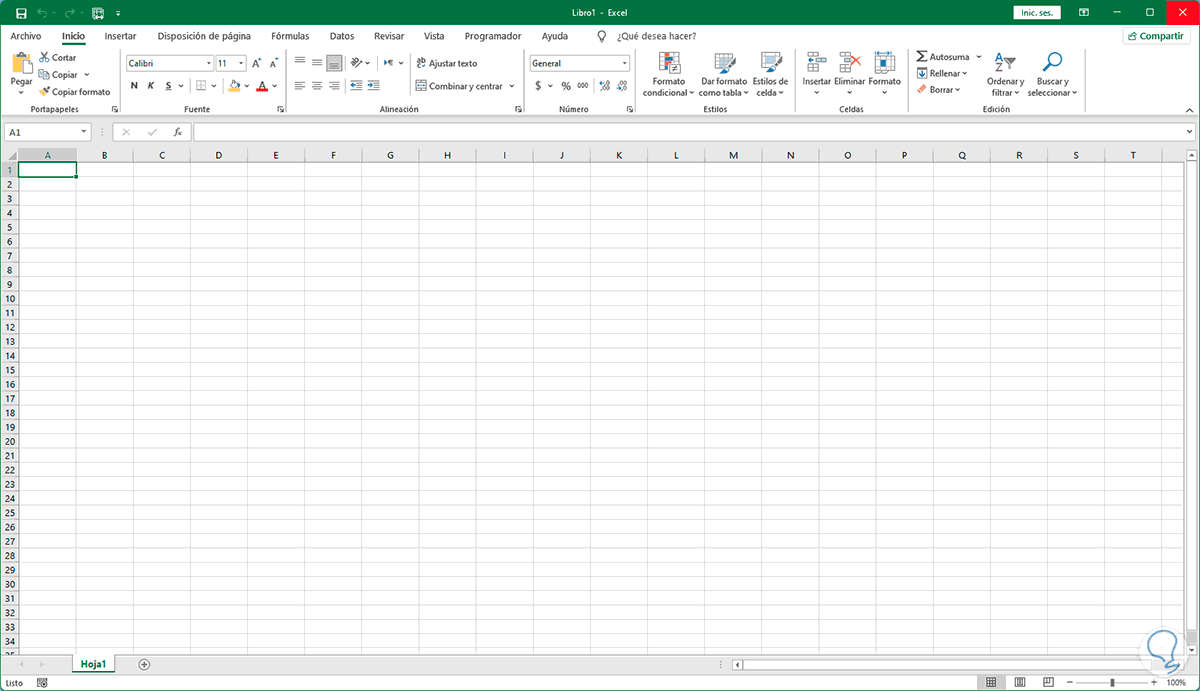Increase decimal places
1200x691 pixels.
pos(604,86)
